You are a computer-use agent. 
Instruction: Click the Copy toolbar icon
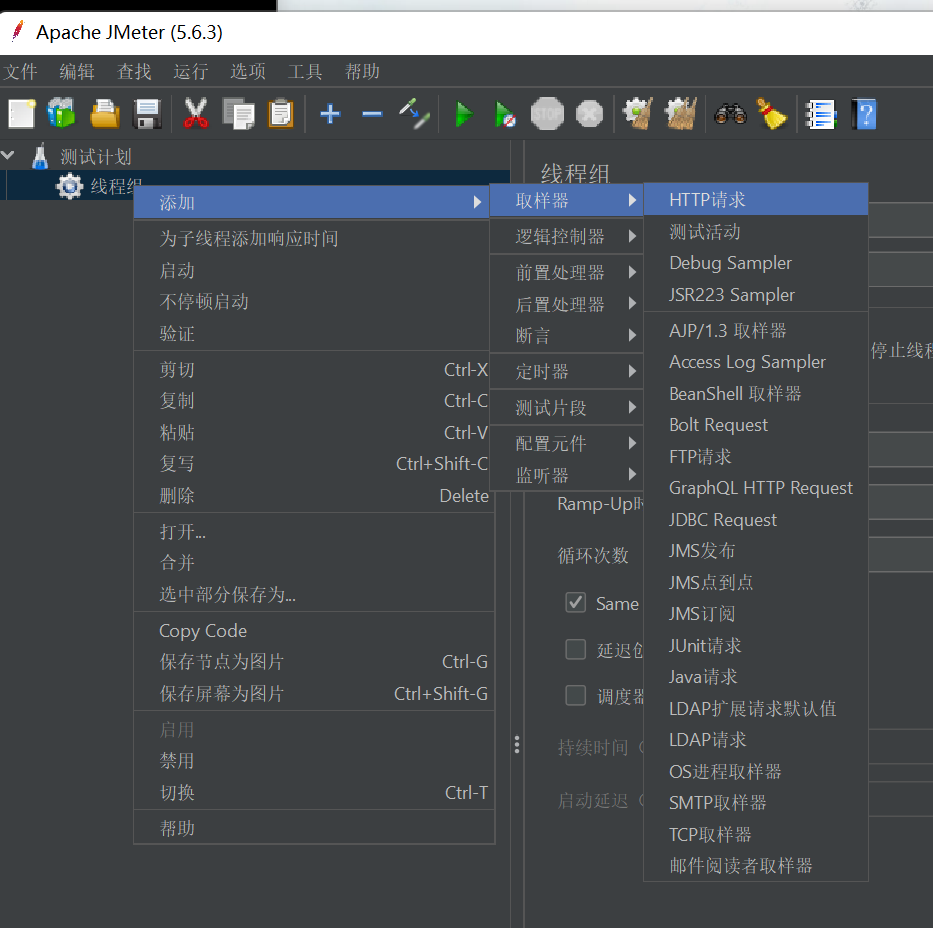(x=239, y=114)
